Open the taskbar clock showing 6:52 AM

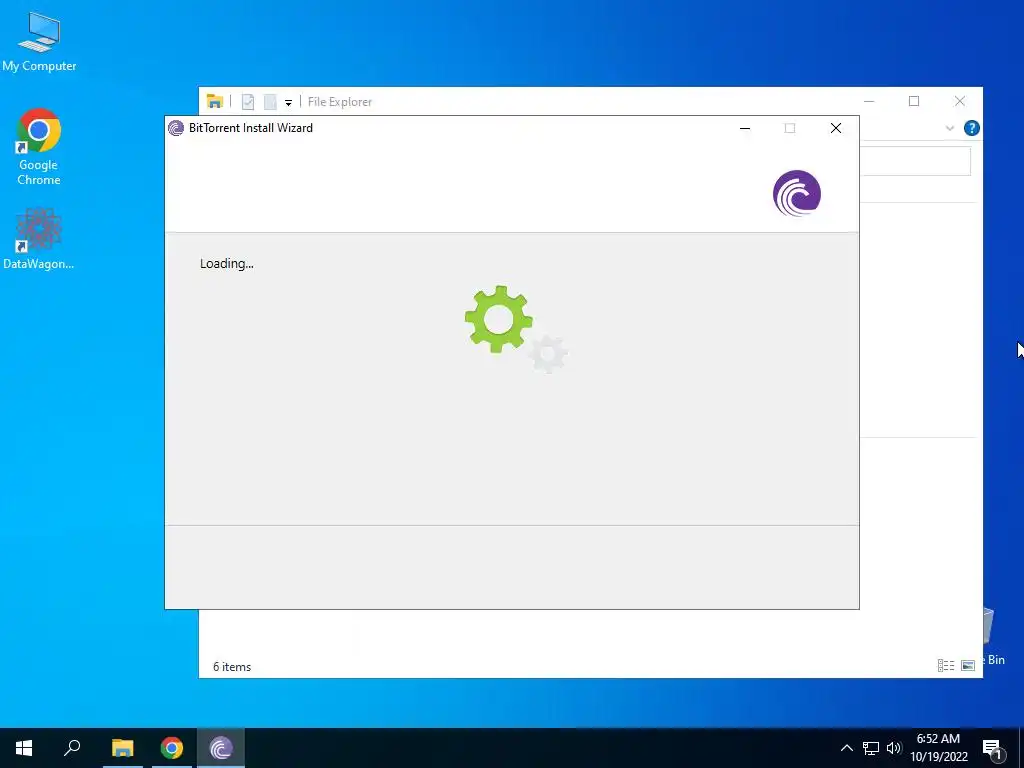(938, 748)
